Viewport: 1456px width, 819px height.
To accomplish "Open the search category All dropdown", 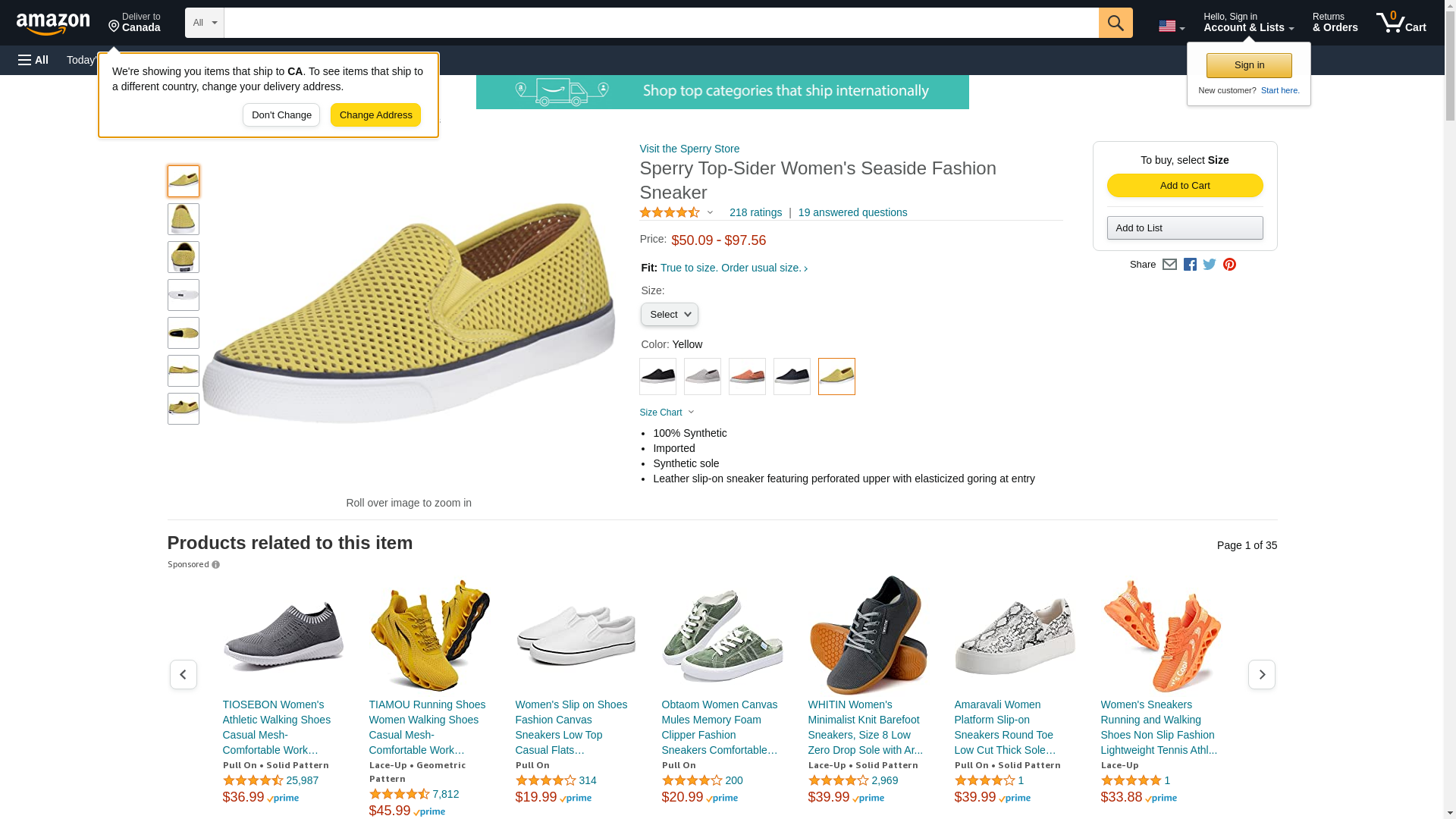I will tap(205, 23).
